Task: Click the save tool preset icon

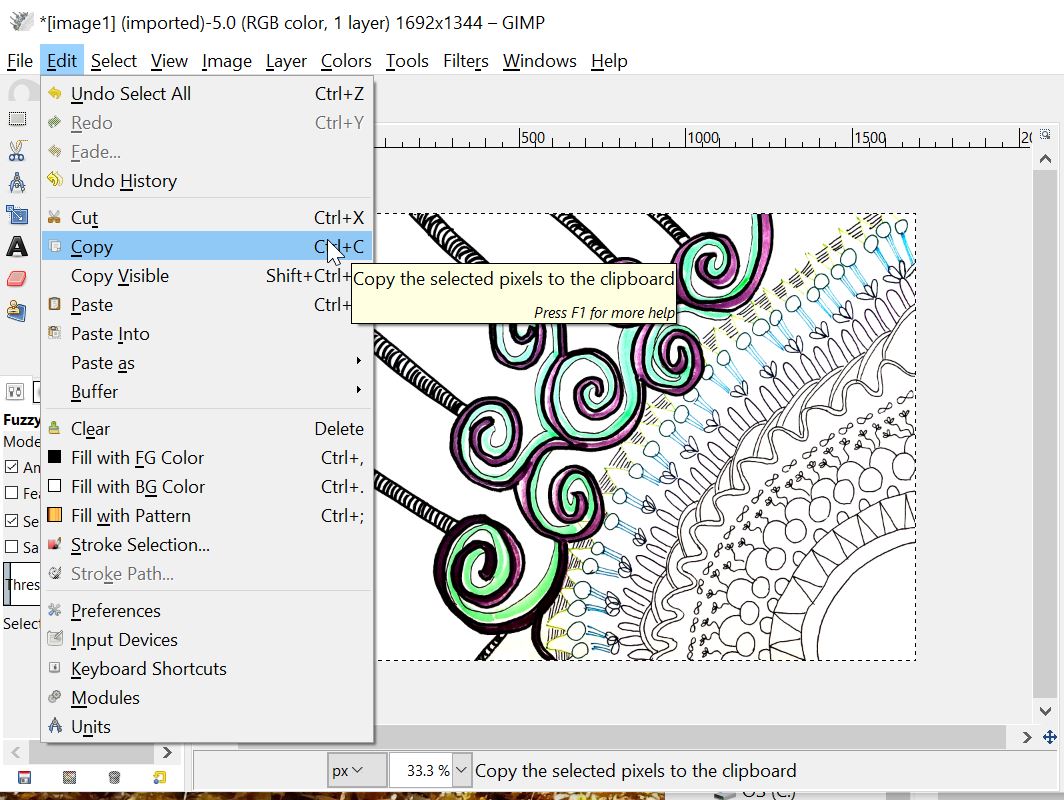Action: click(x=24, y=776)
